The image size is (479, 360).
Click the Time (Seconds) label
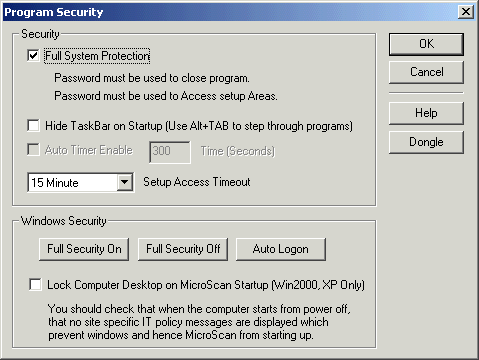pos(238,151)
